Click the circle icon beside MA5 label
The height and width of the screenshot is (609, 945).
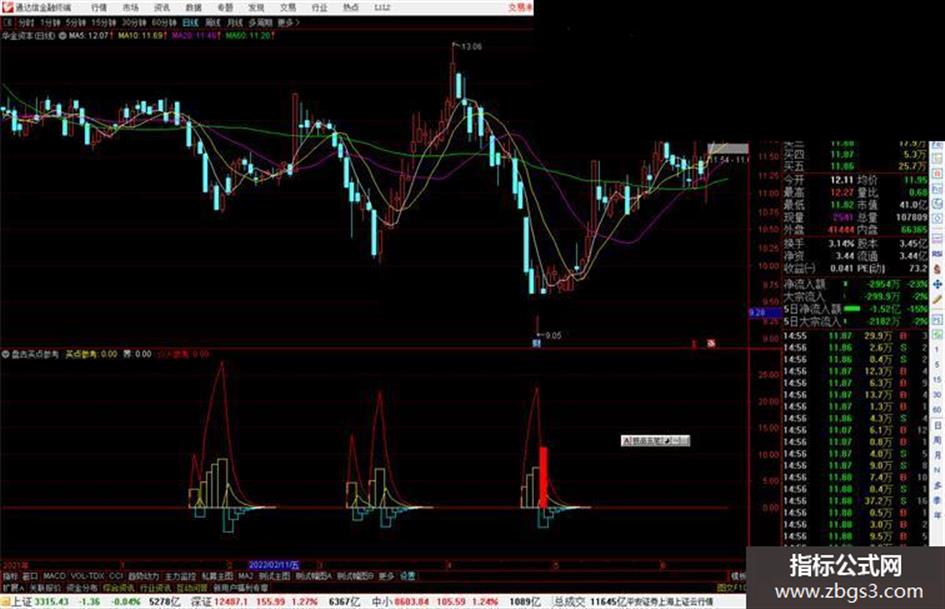point(63,36)
